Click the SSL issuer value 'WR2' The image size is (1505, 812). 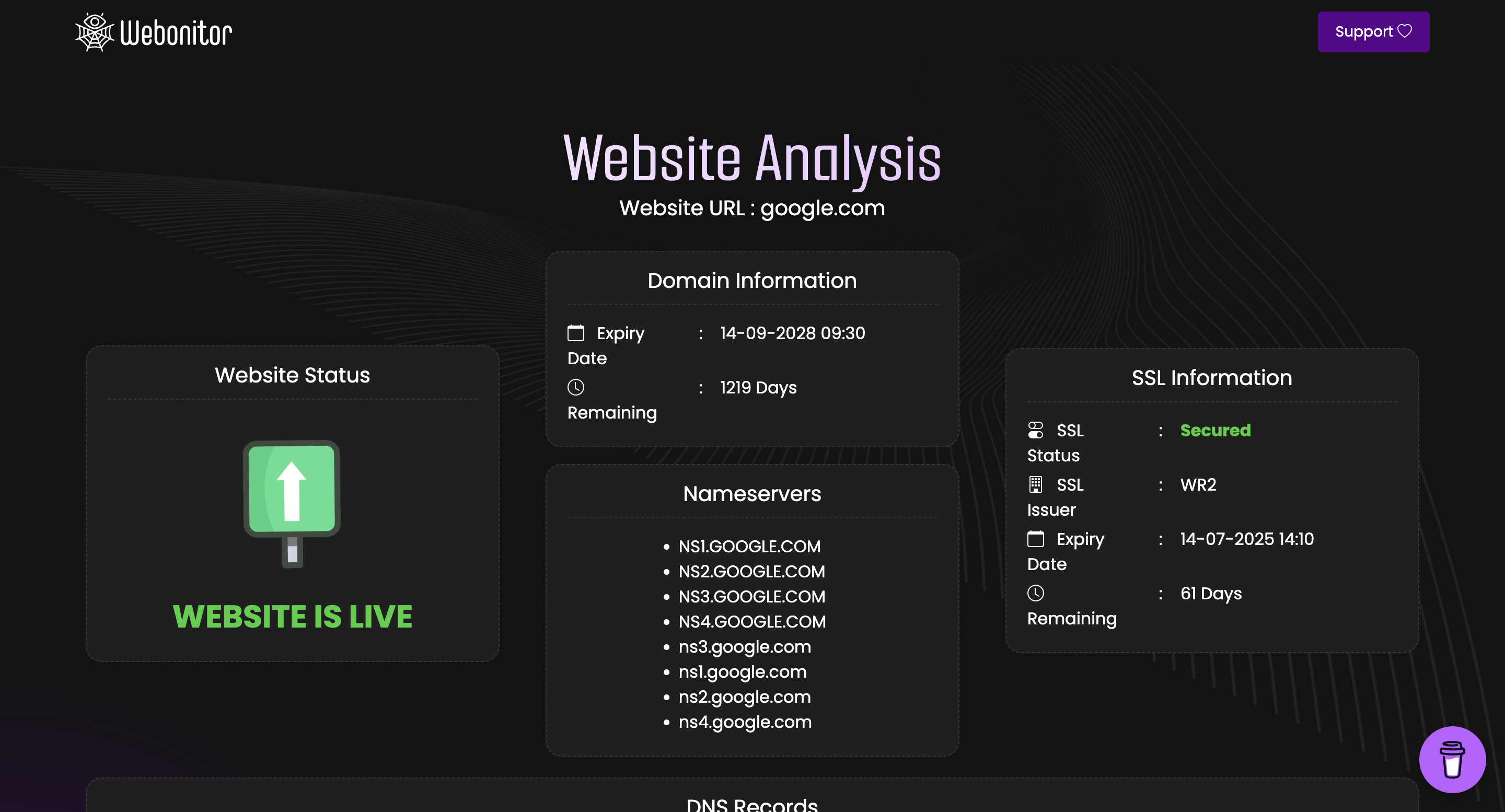pos(1198,485)
